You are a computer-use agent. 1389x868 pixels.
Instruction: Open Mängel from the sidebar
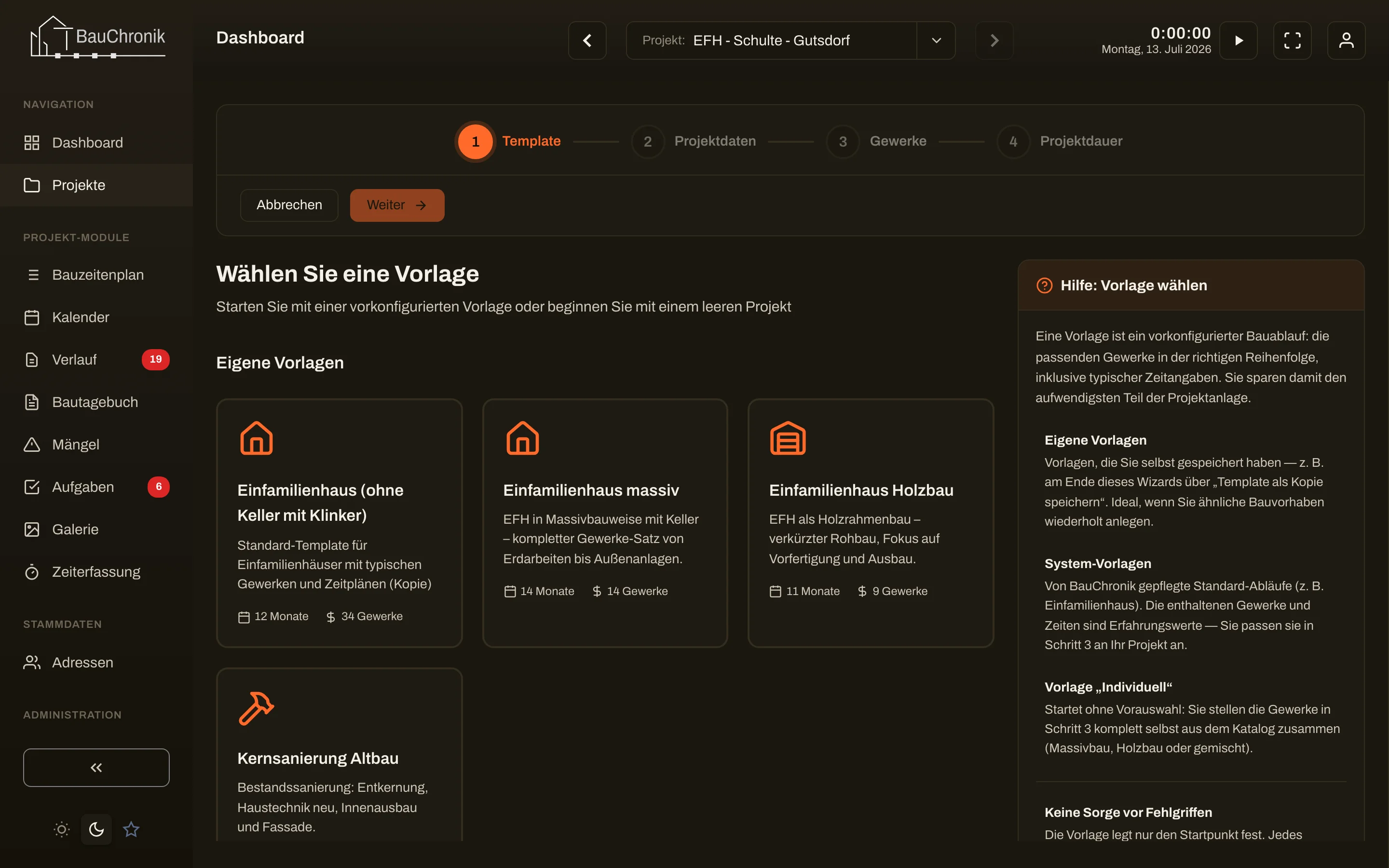tap(96, 445)
